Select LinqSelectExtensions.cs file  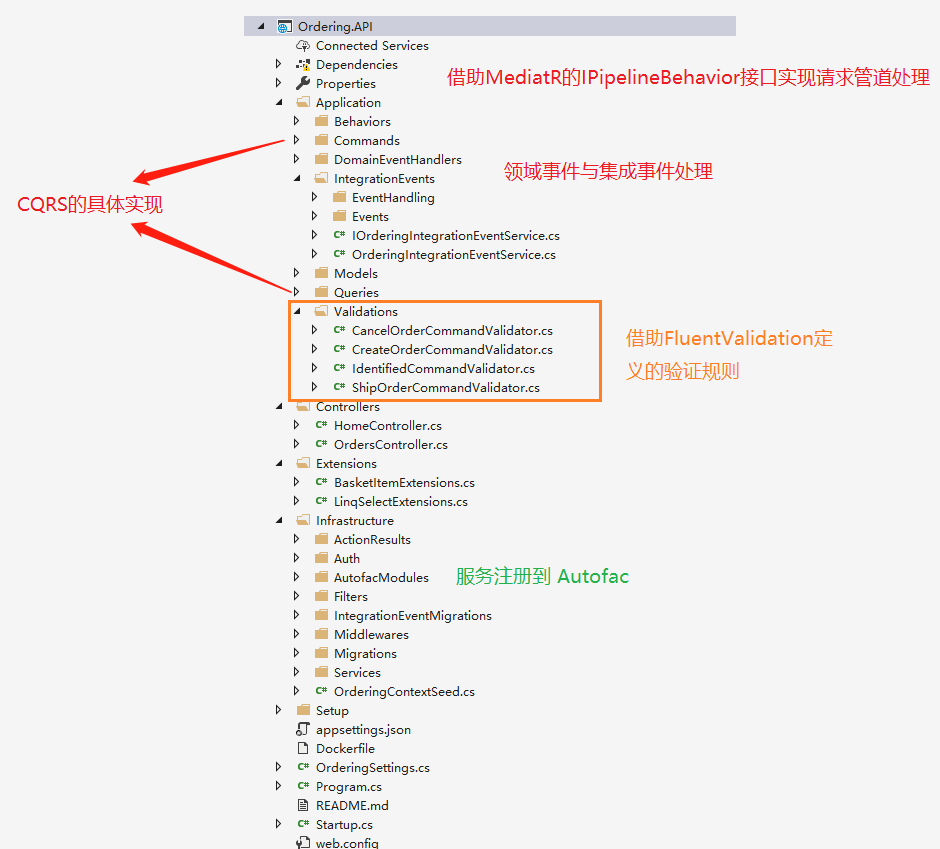click(x=400, y=502)
